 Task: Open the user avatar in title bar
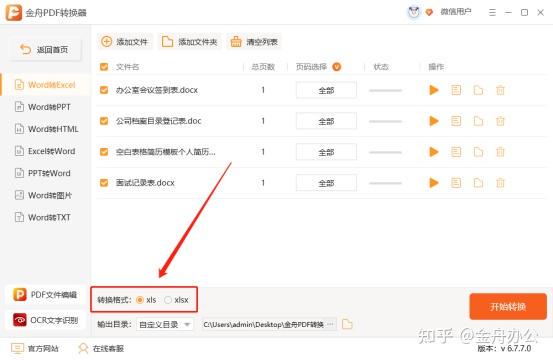coord(414,12)
